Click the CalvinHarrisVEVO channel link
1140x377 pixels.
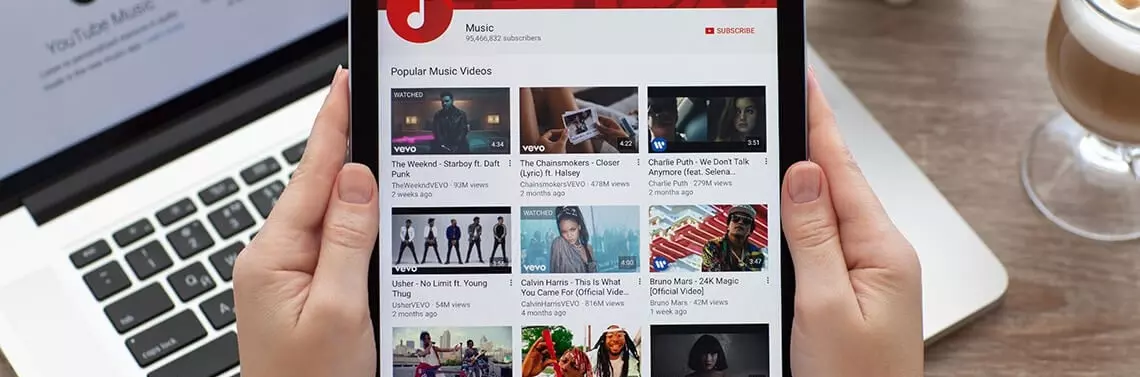(550, 303)
